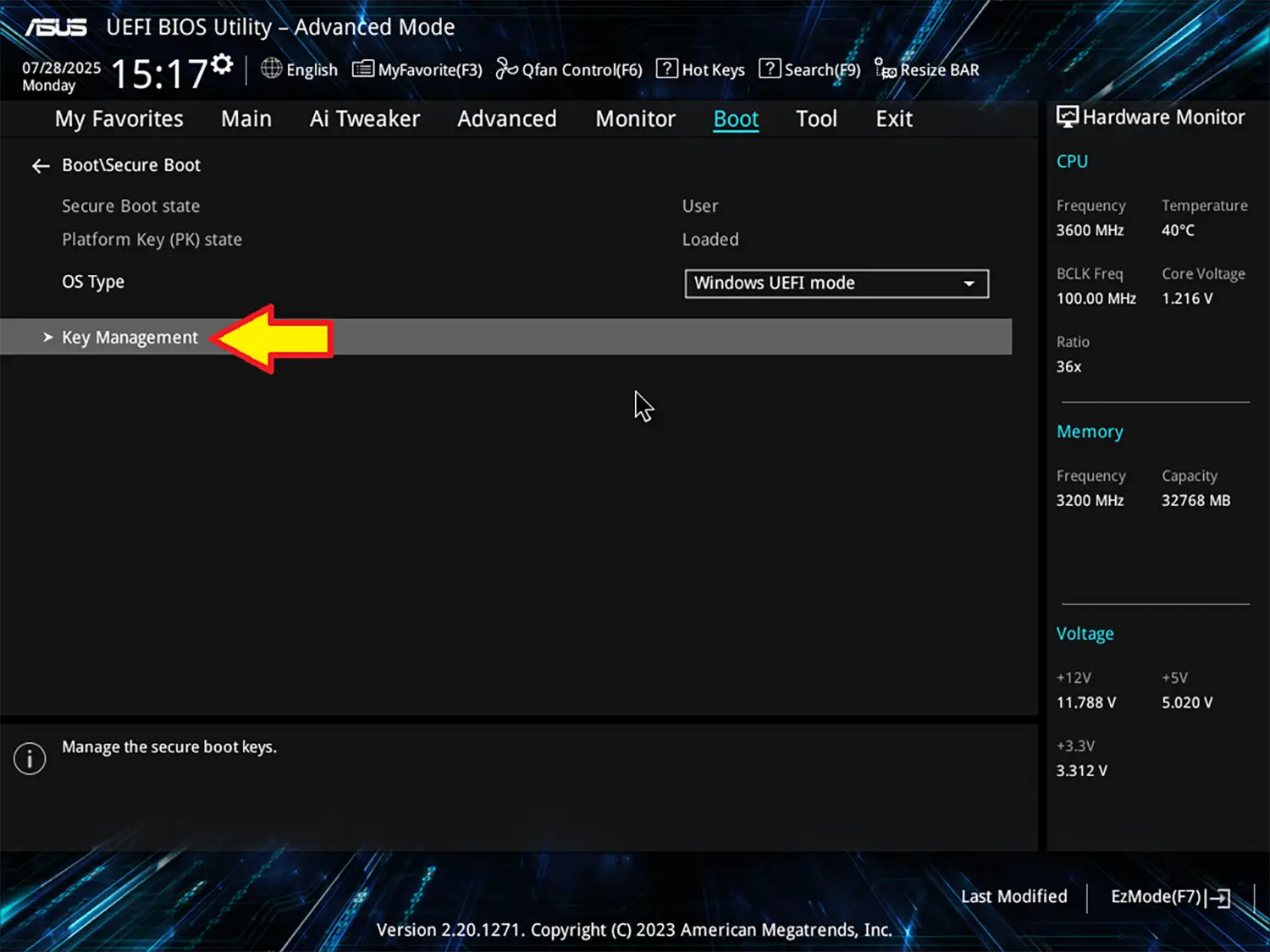Open the OS Type dropdown
Image resolution: width=1270 pixels, height=952 pixels.
coord(837,283)
